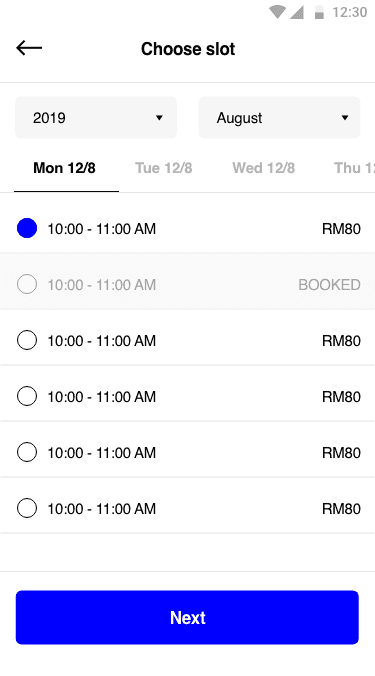Open the 2019 year selector
This screenshot has width=375, height=676.
click(96, 118)
